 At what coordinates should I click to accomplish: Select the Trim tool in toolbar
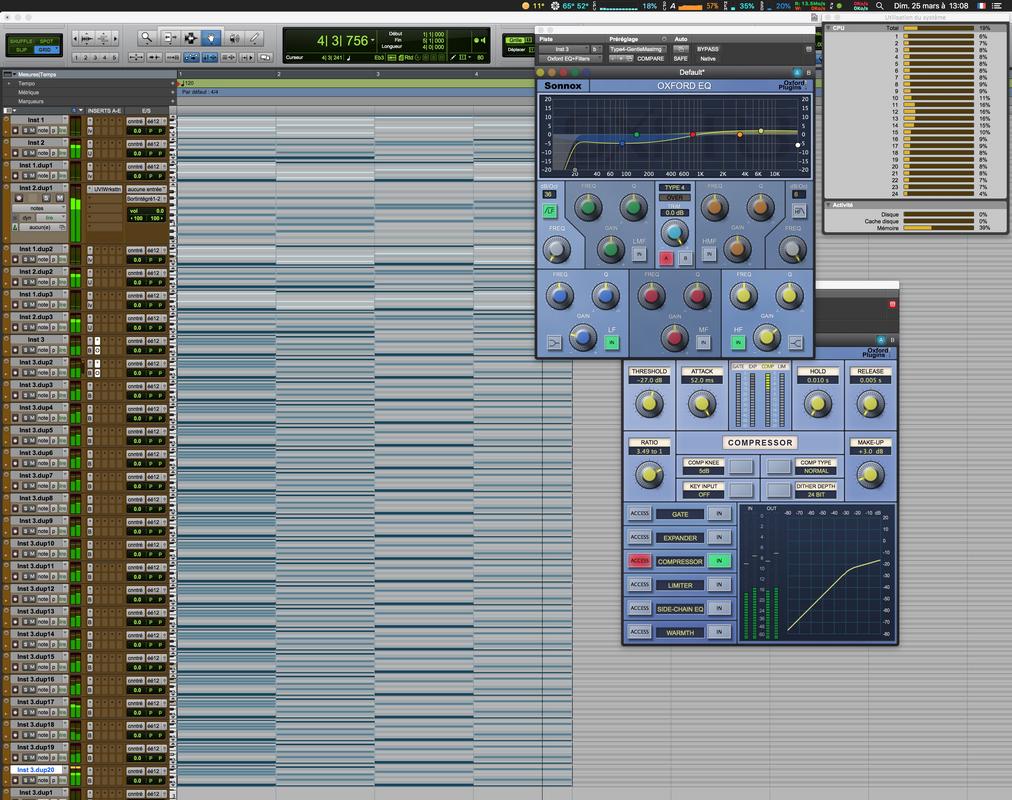pos(169,38)
